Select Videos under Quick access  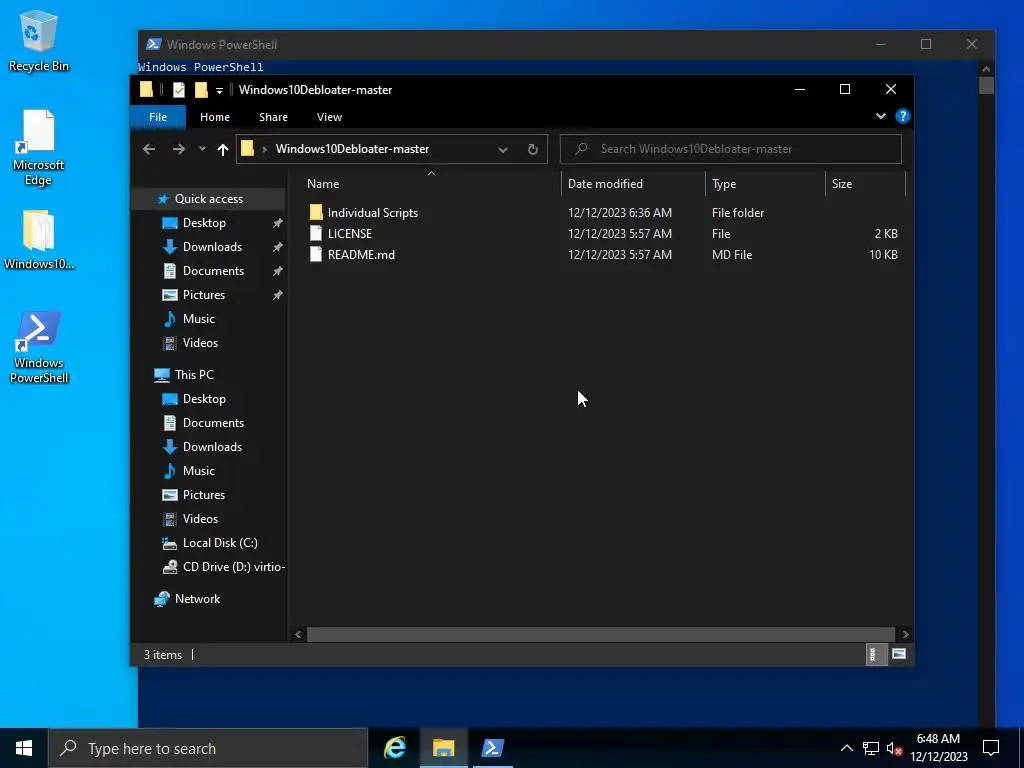click(200, 343)
